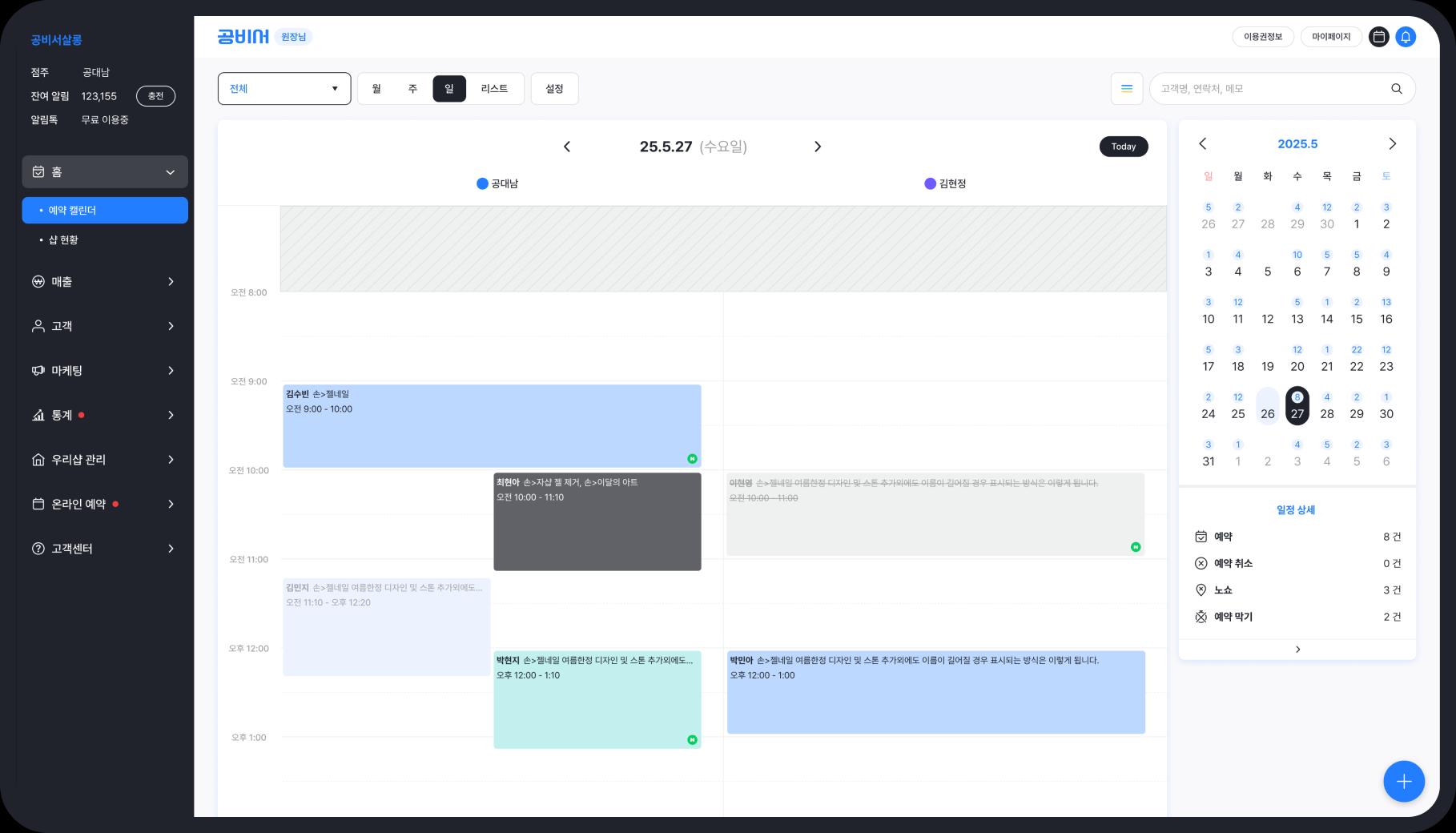Show next month in mini calendar
This screenshot has width=1456, height=833.
pos(1392,144)
